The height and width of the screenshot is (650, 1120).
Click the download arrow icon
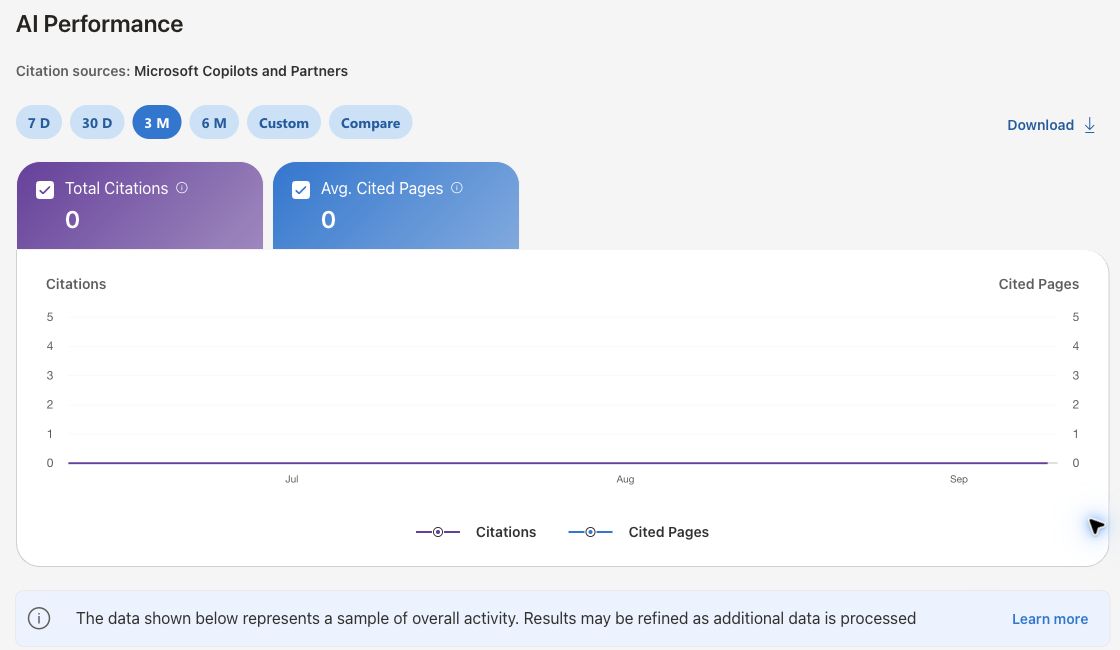1089,125
